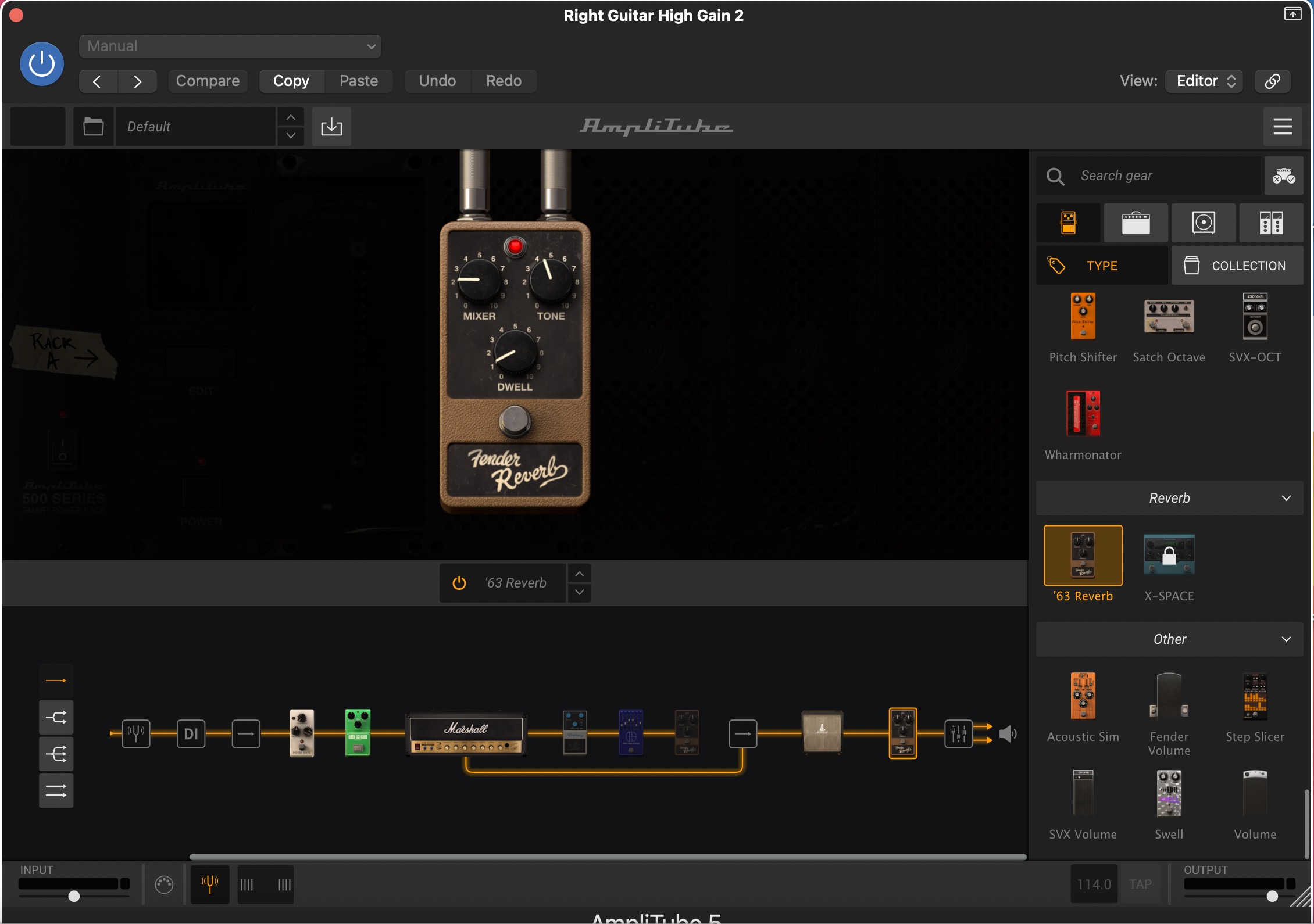This screenshot has width=1314, height=924.
Task: Select the rack effects gear tab
Action: click(1271, 223)
